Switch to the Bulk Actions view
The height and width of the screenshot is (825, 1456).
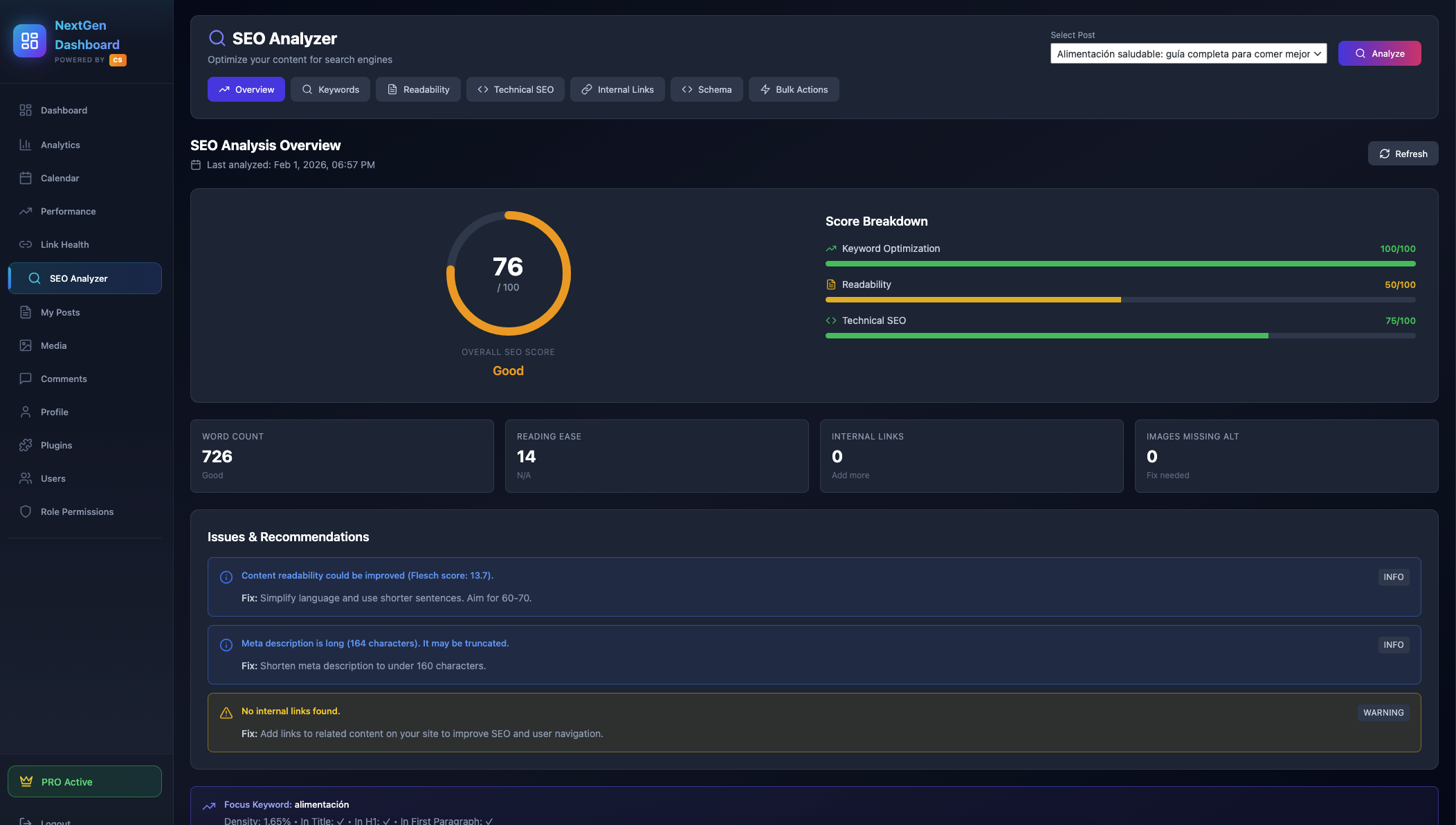(x=794, y=89)
